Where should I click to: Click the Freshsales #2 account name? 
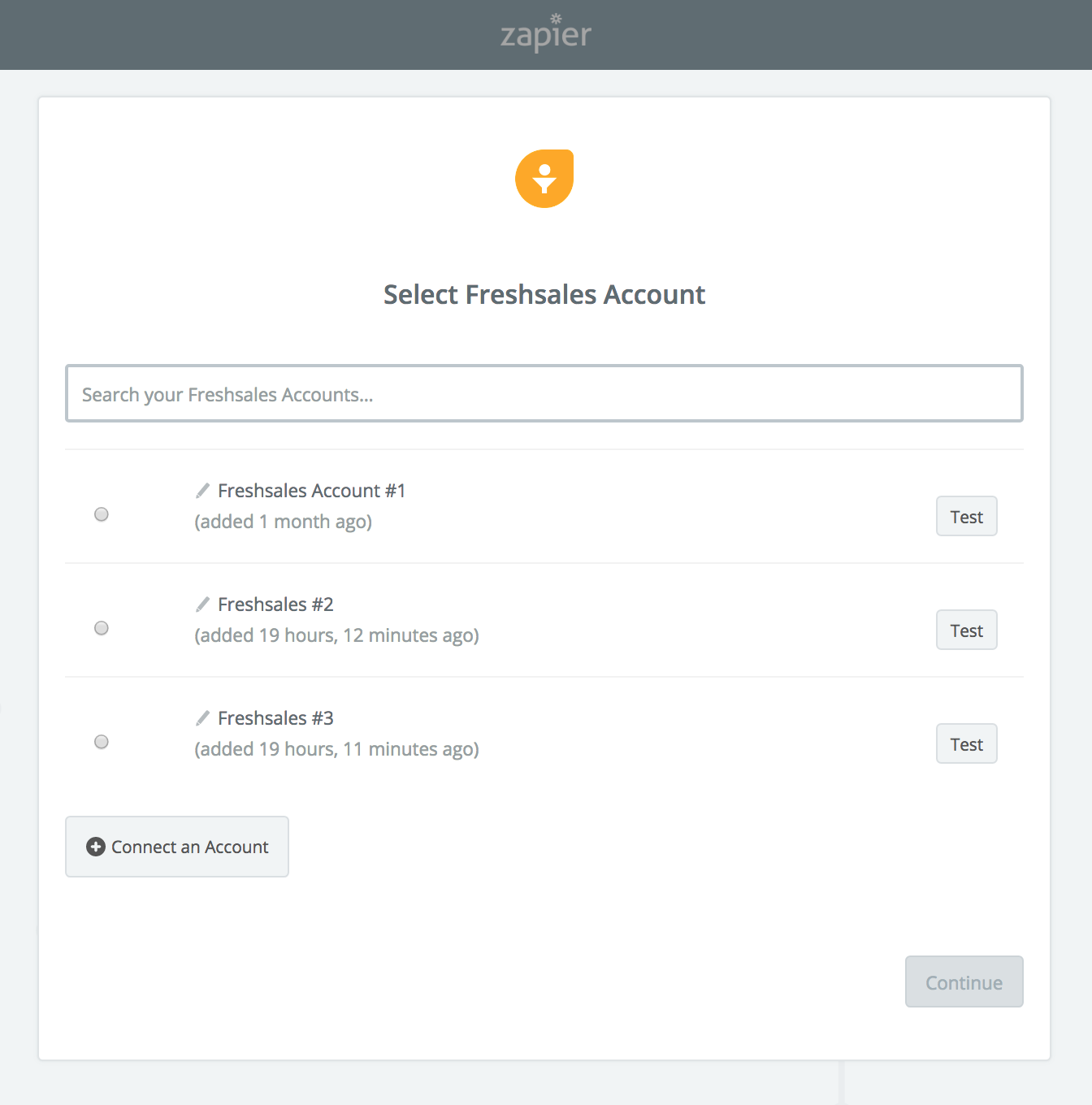tap(275, 604)
